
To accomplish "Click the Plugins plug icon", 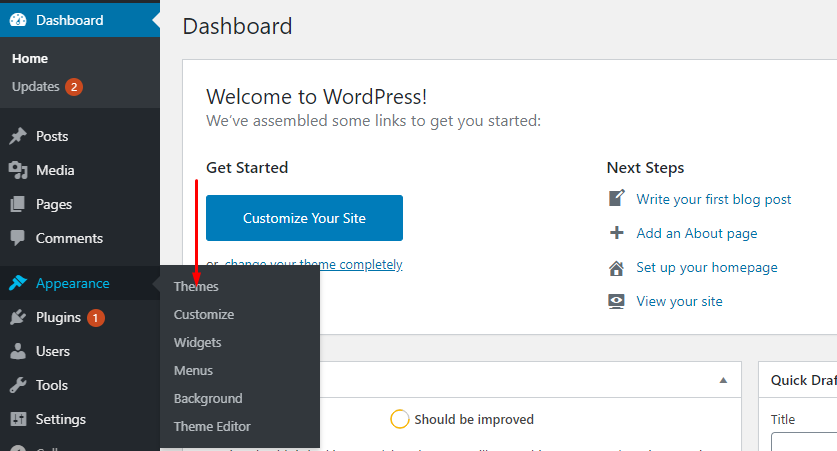I will [x=18, y=317].
